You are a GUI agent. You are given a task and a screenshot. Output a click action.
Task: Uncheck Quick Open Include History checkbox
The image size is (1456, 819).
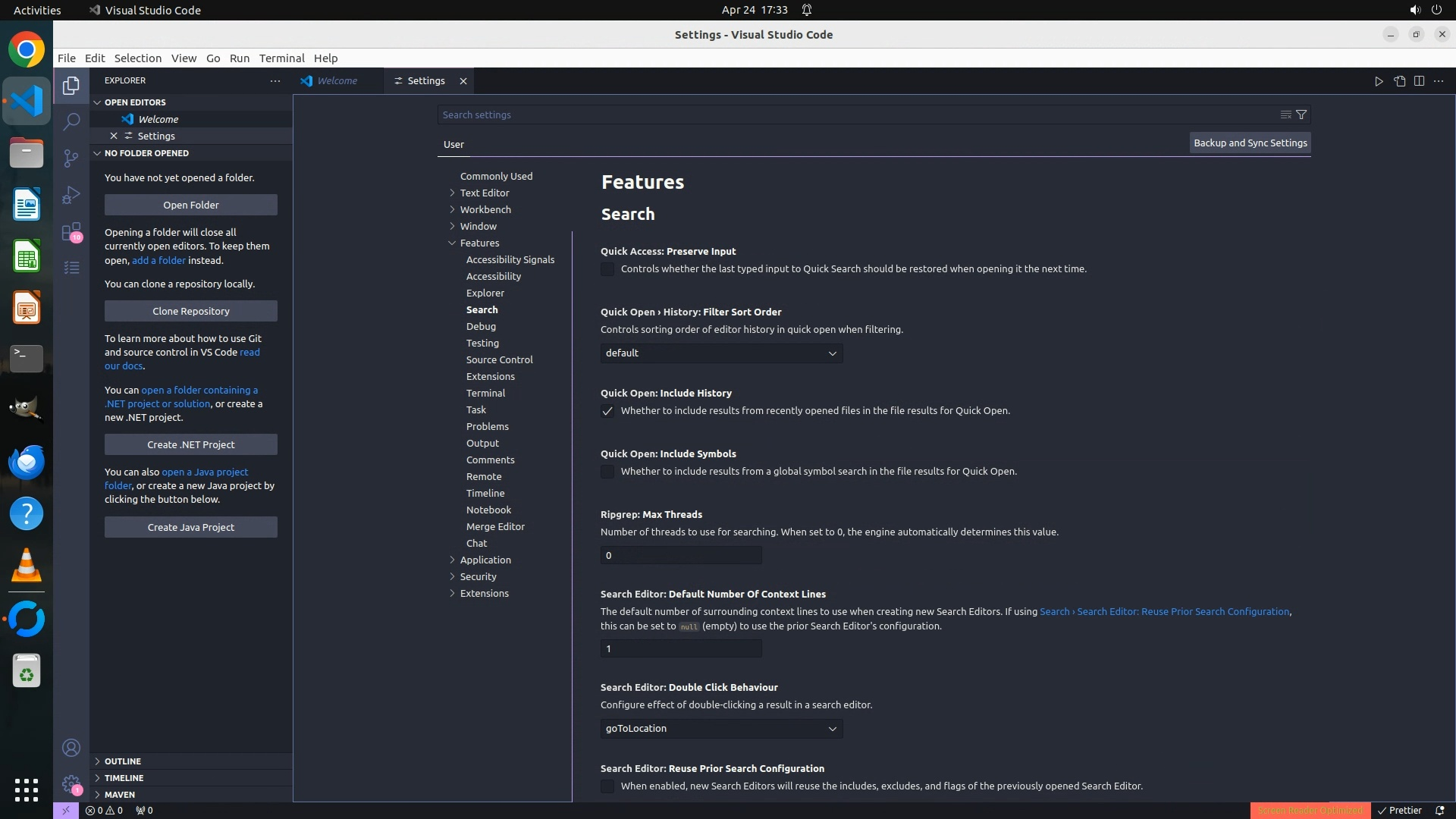tap(607, 411)
